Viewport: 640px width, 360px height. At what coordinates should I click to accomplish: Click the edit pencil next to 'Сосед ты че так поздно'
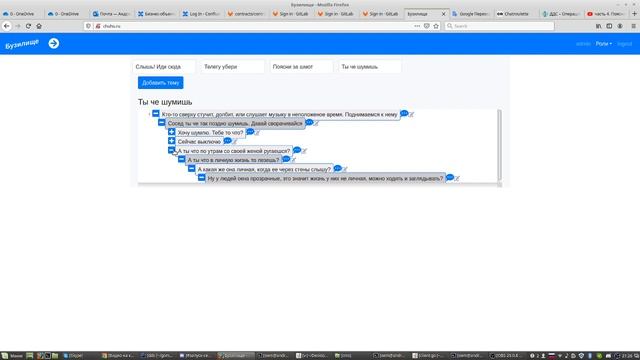coord(316,124)
